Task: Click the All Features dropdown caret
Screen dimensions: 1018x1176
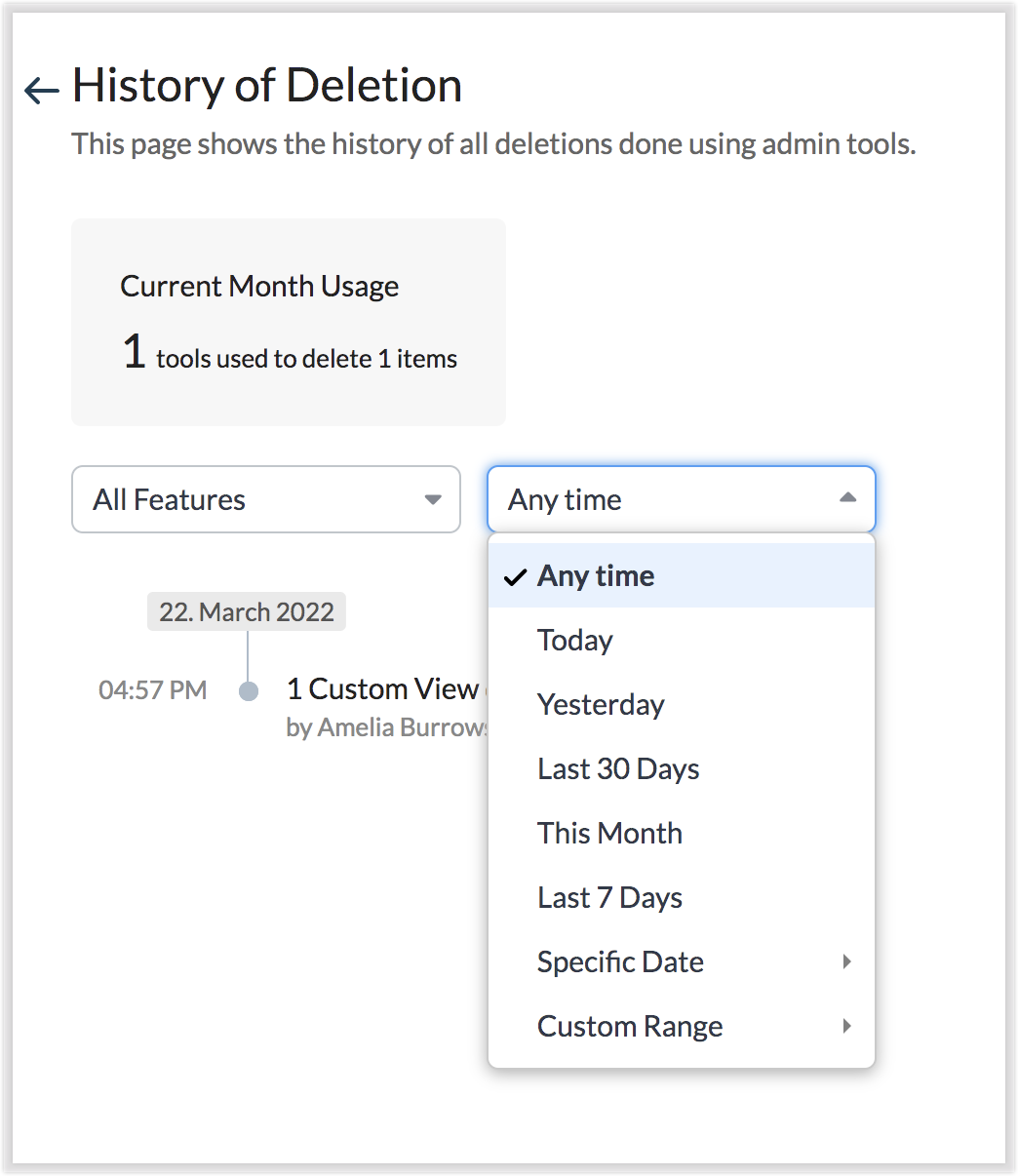Action: click(433, 499)
